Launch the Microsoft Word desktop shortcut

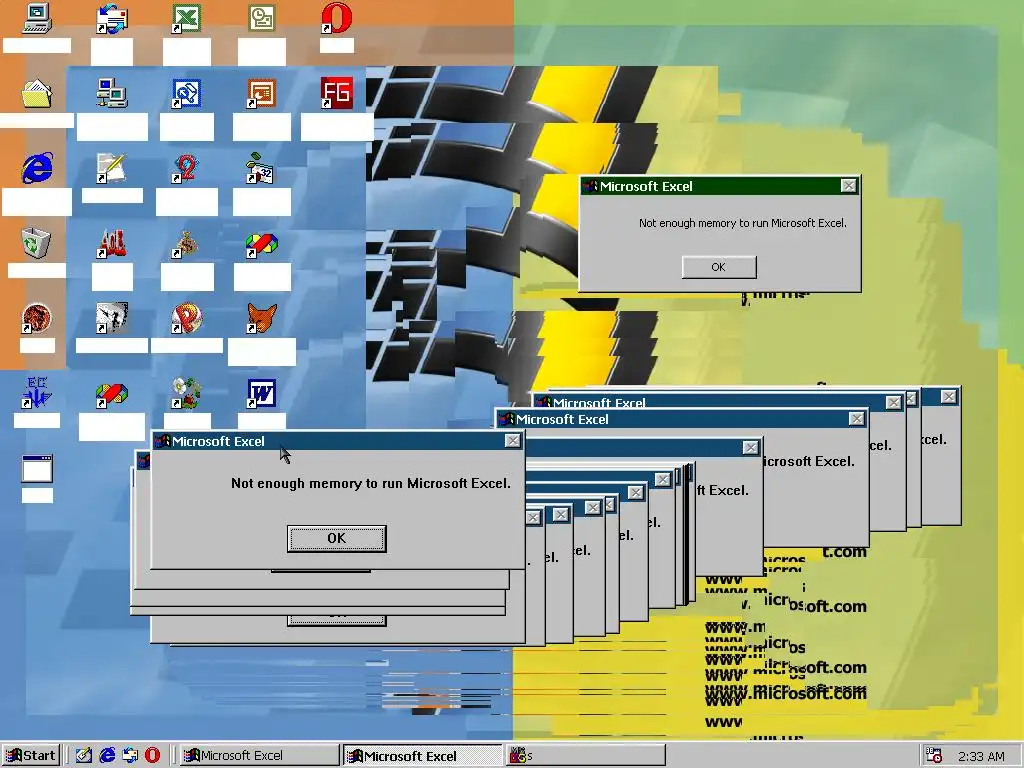pos(261,394)
